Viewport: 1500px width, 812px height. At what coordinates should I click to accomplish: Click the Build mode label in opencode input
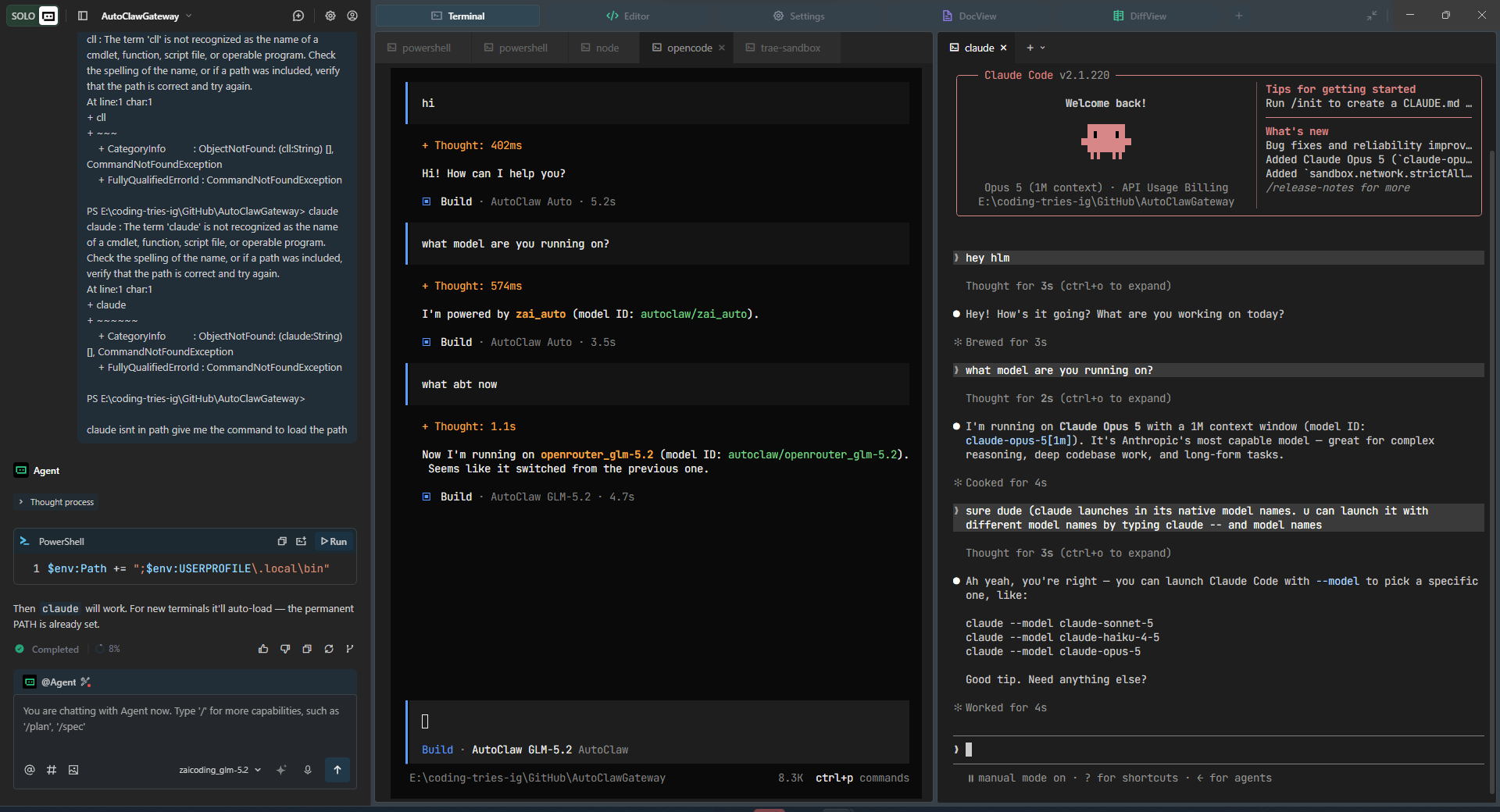tap(437, 750)
